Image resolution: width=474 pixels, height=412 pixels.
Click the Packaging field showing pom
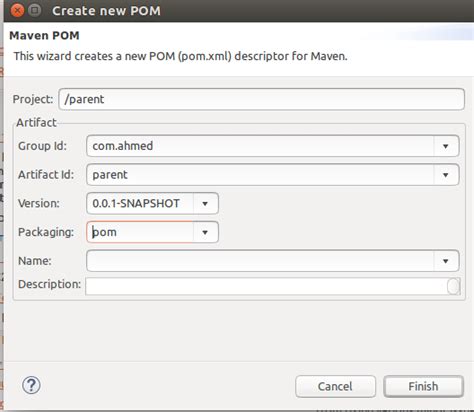(140, 232)
